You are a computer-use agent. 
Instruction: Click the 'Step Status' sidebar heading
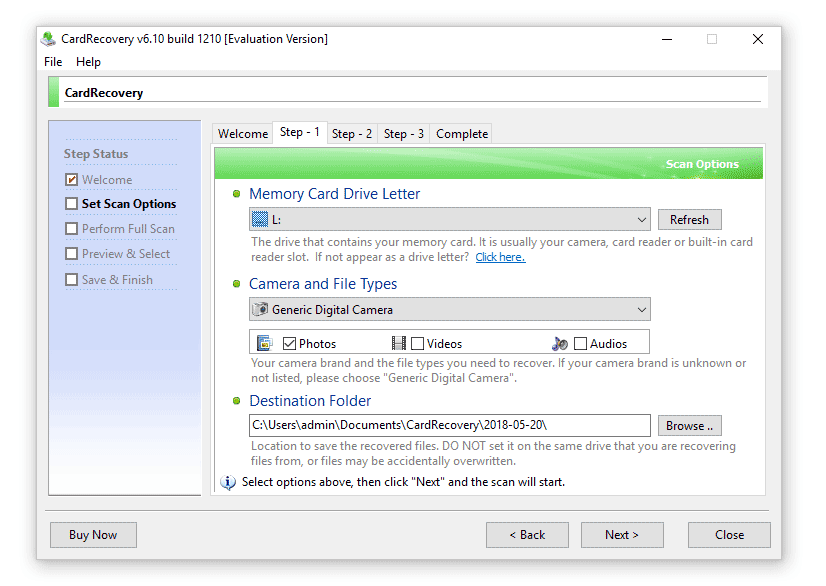coord(96,154)
